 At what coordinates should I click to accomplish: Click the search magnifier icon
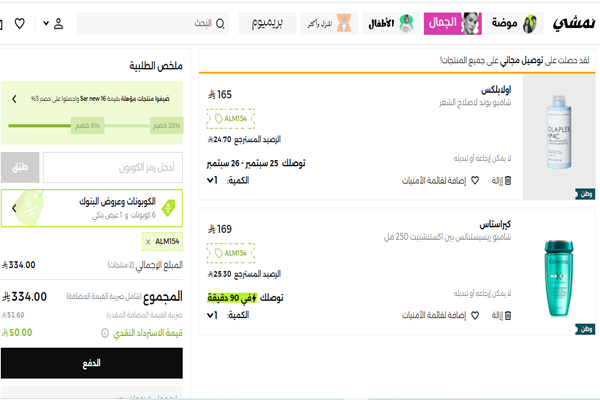coord(220,23)
